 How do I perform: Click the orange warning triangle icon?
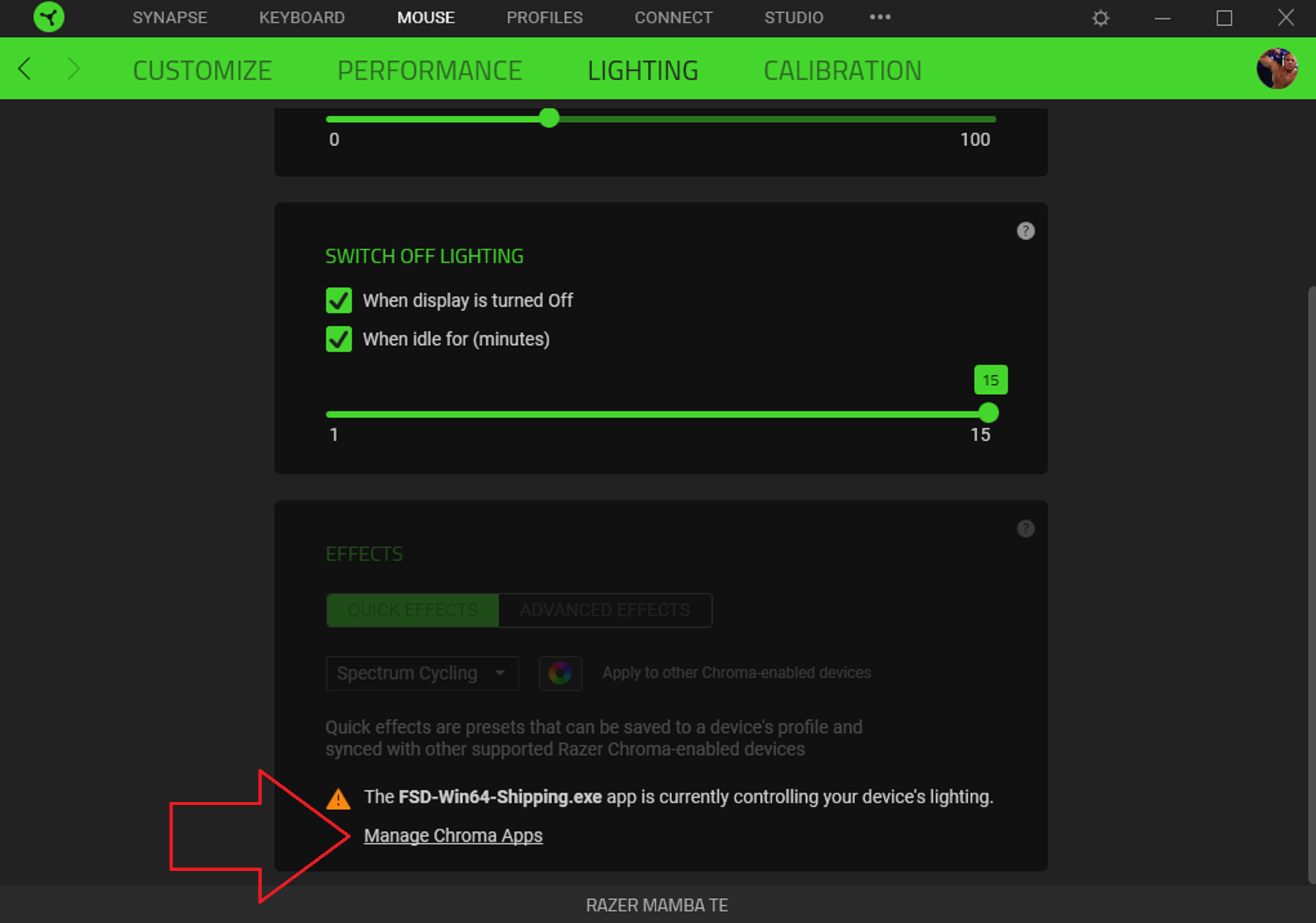point(338,799)
